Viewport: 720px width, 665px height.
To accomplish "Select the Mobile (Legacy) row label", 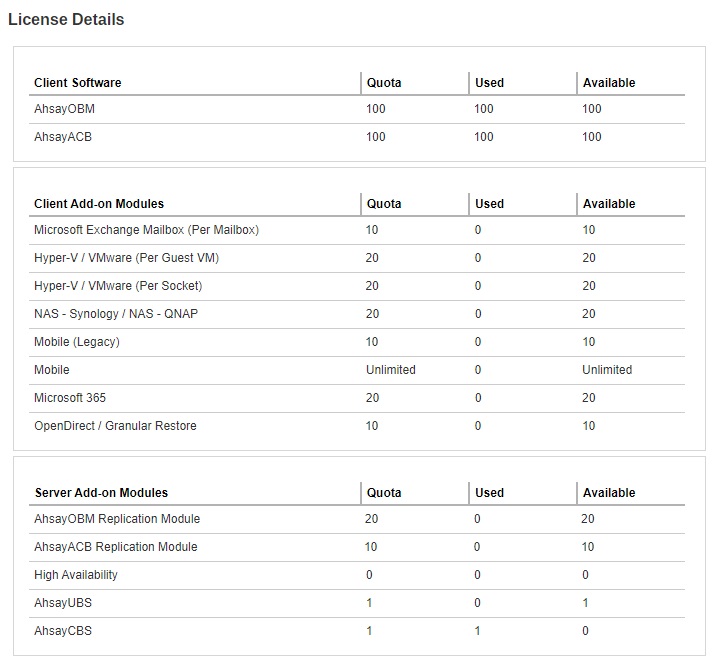I will pos(76,342).
